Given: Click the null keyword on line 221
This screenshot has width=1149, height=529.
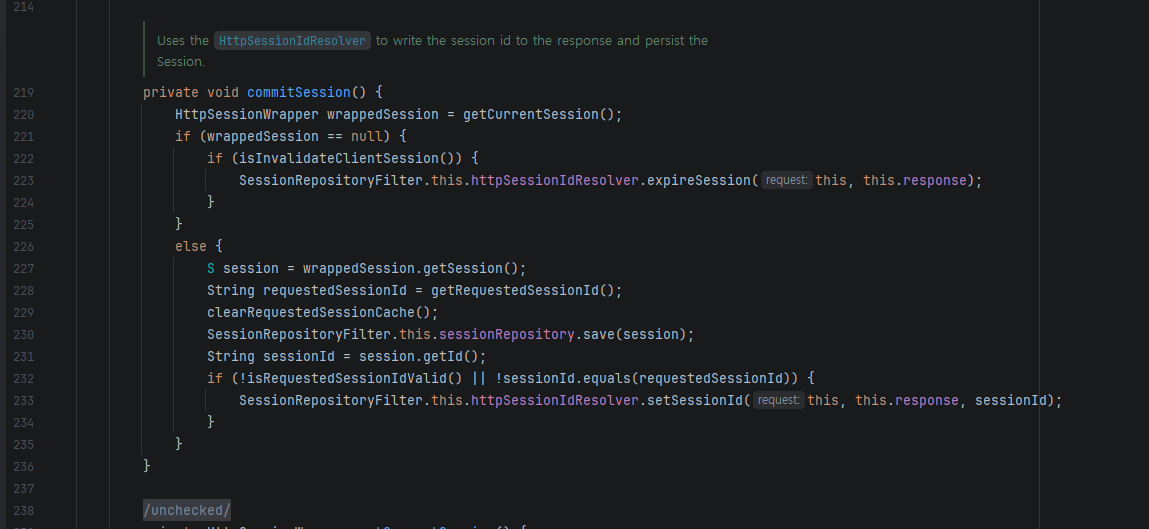Looking at the screenshot, I should pos(366,136).
